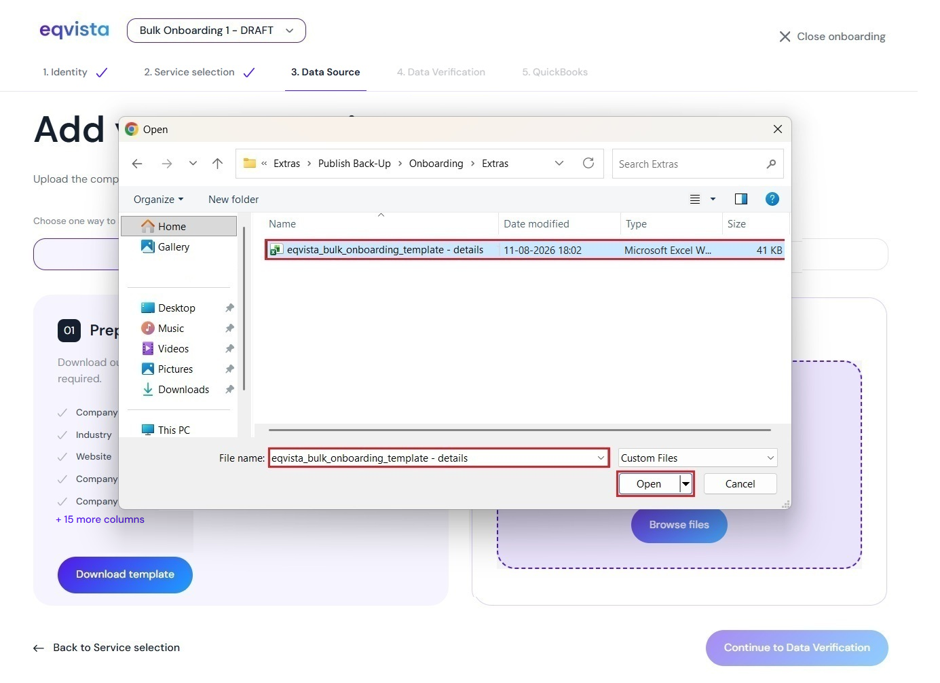
Task: Click the Cancel button
Action: (x=740, y=484)
